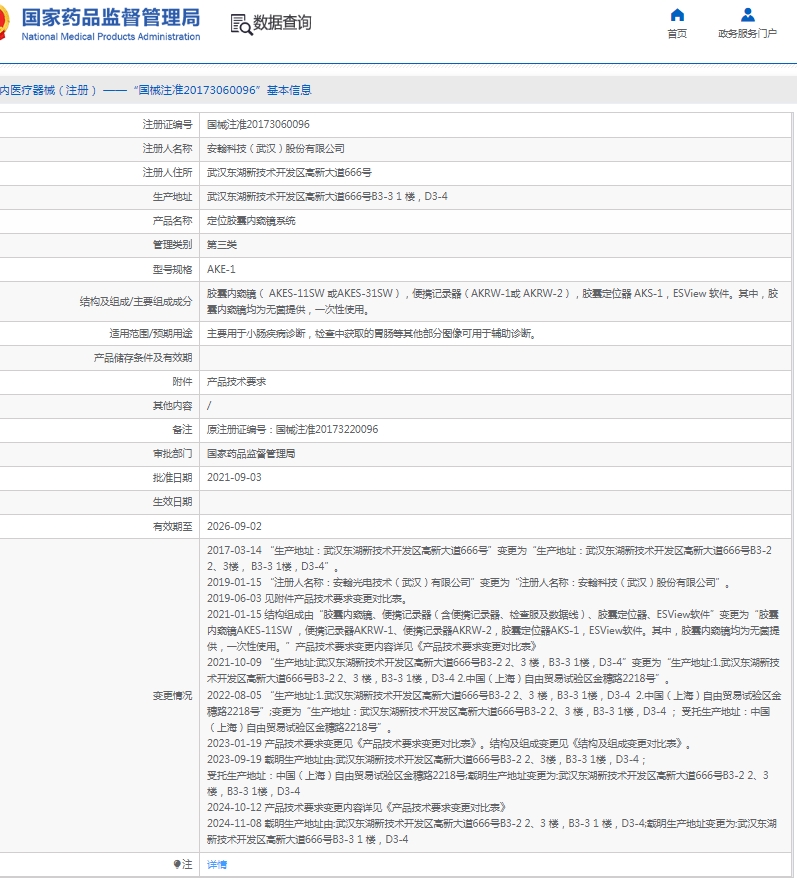Click the 生效日期 label
The height and width of the screenshot is (886, 797).
coord(172,502)
